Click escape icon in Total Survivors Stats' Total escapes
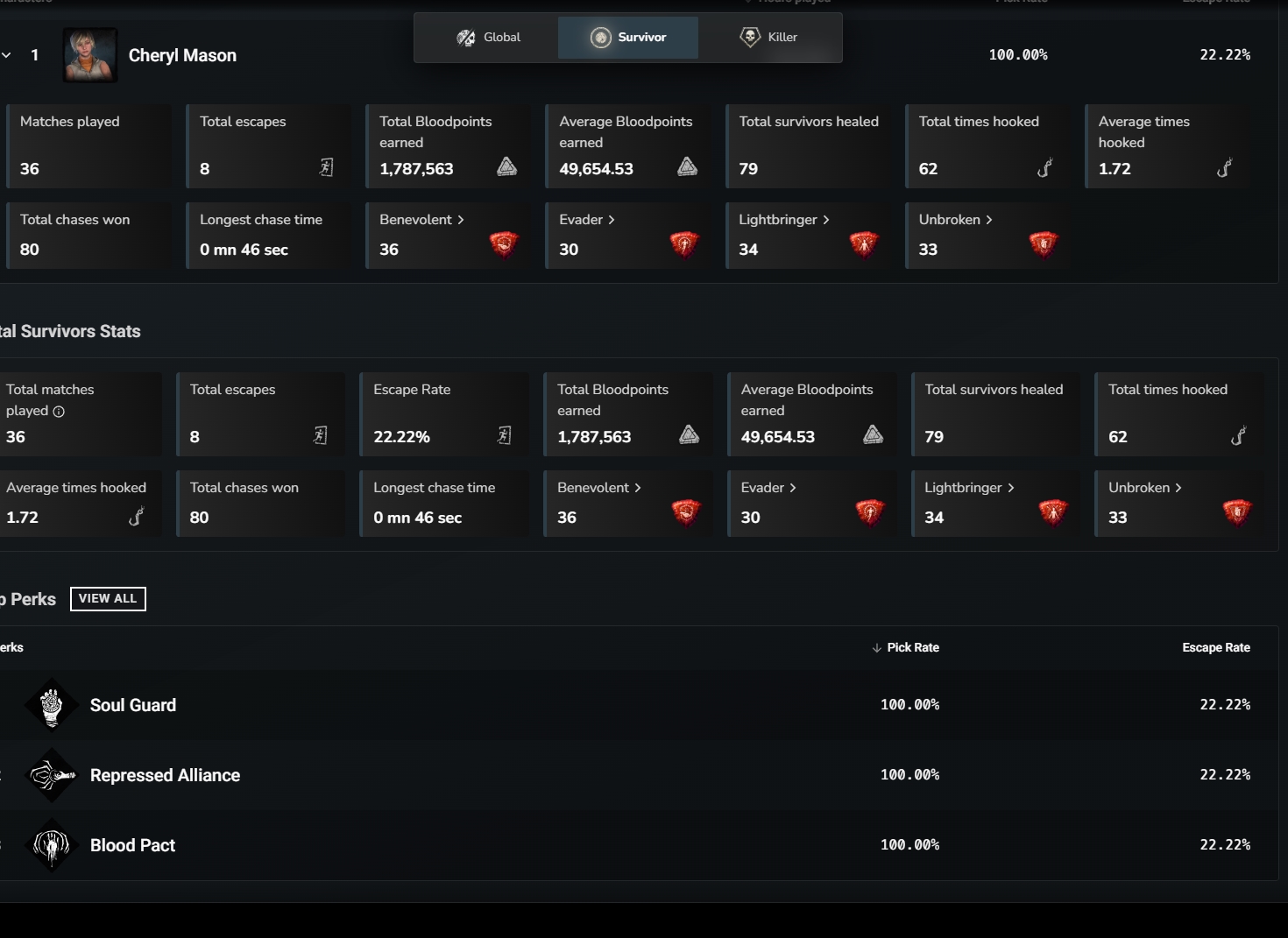This screenshot has width=1288, height=938. click(321, 435)
